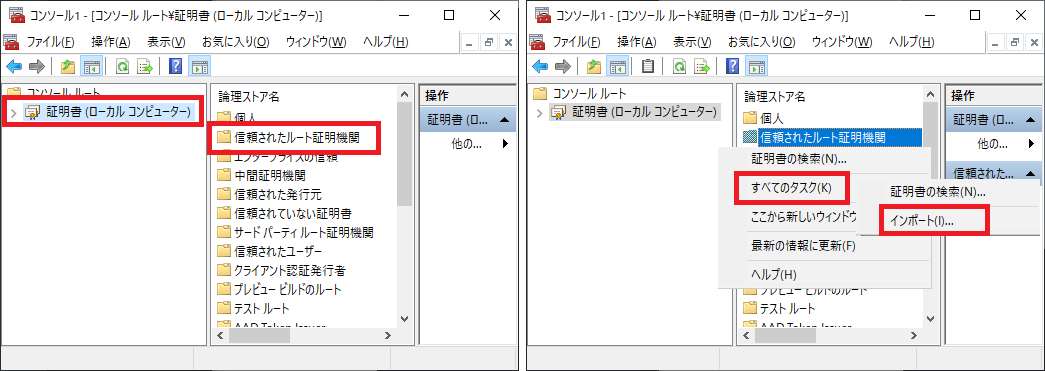The height and width of the screenshot is (371, 1045).
Task: Click the toolbox document icon beside ファイル in left window
Action: pos(11,42)
